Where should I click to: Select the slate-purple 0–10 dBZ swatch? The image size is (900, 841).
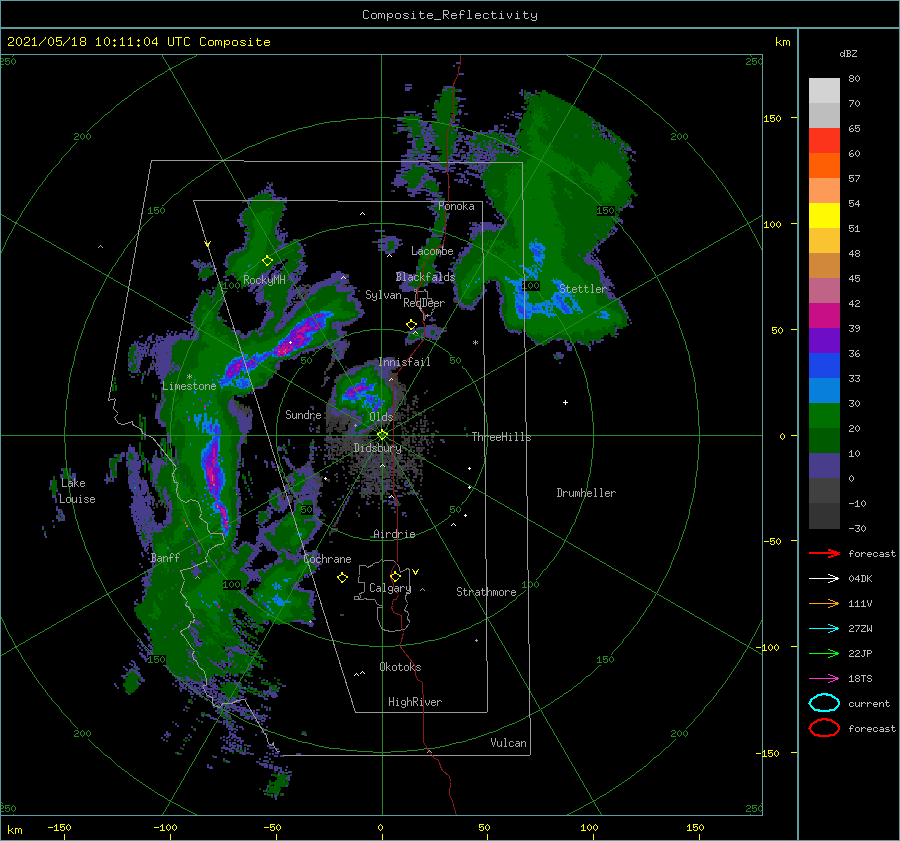point(824,465)
